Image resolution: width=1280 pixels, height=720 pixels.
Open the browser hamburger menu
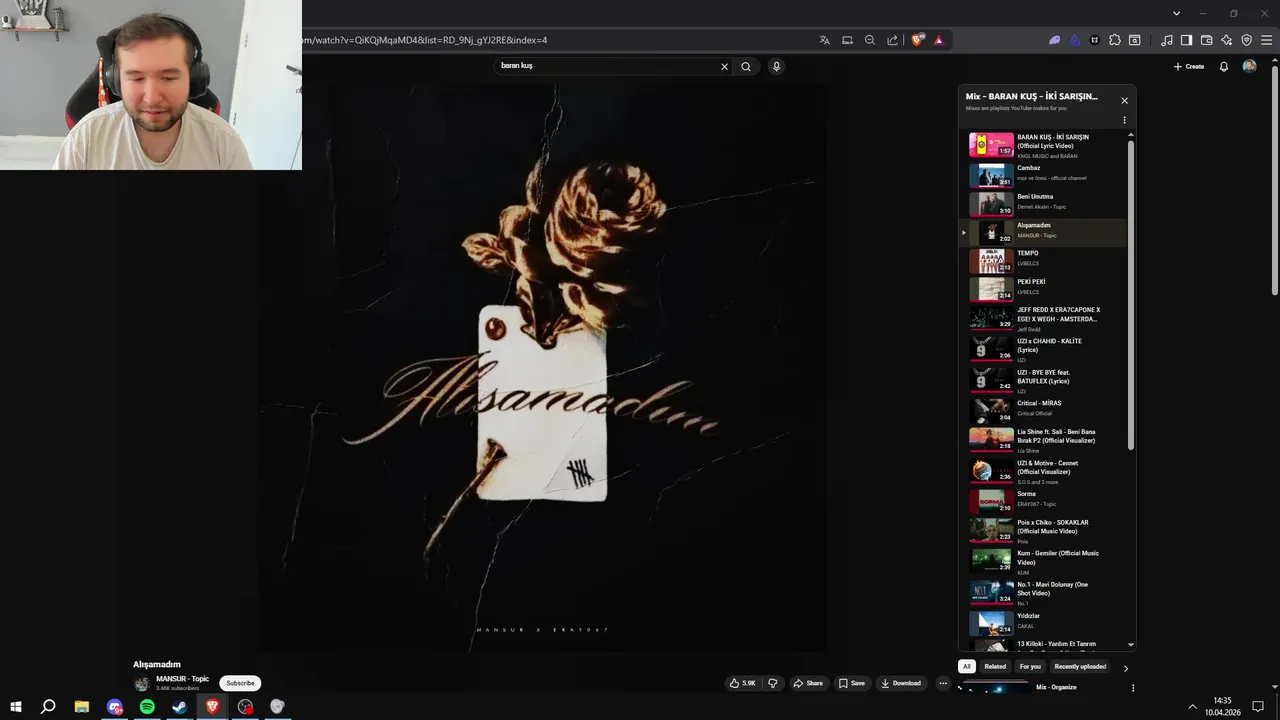point(1267,40)
